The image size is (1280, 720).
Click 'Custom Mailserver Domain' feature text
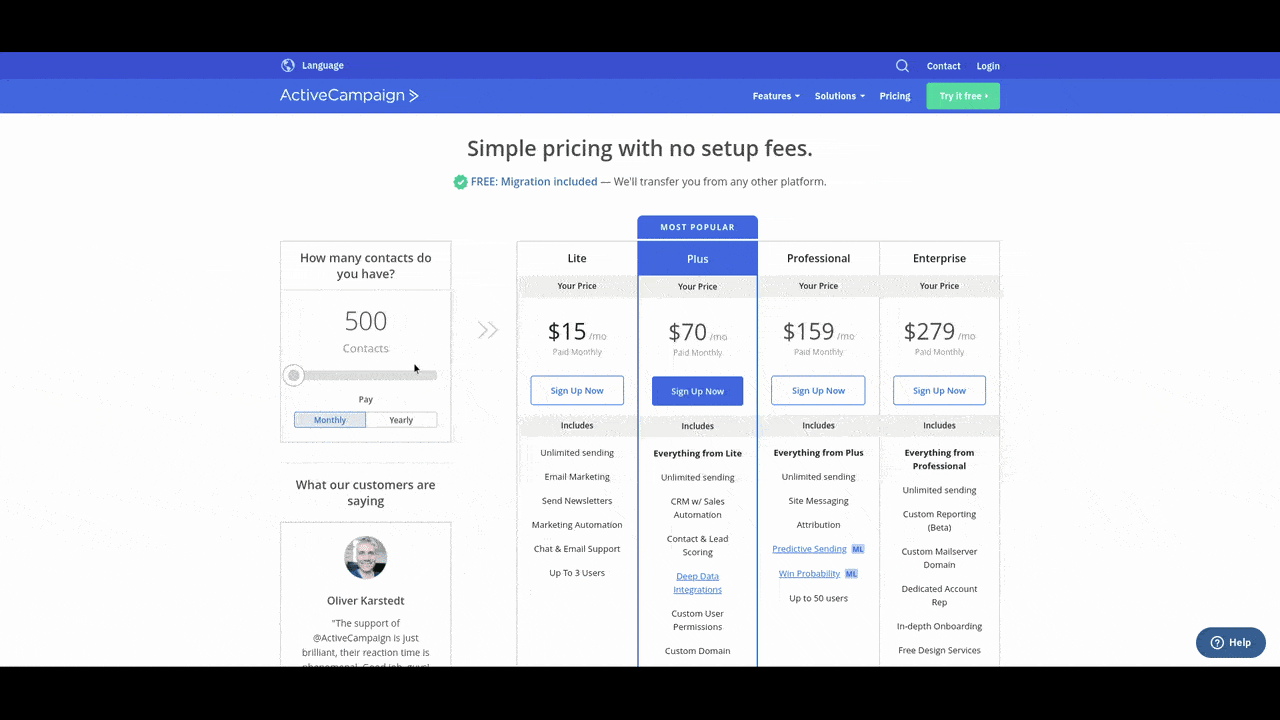click(939, 558)
